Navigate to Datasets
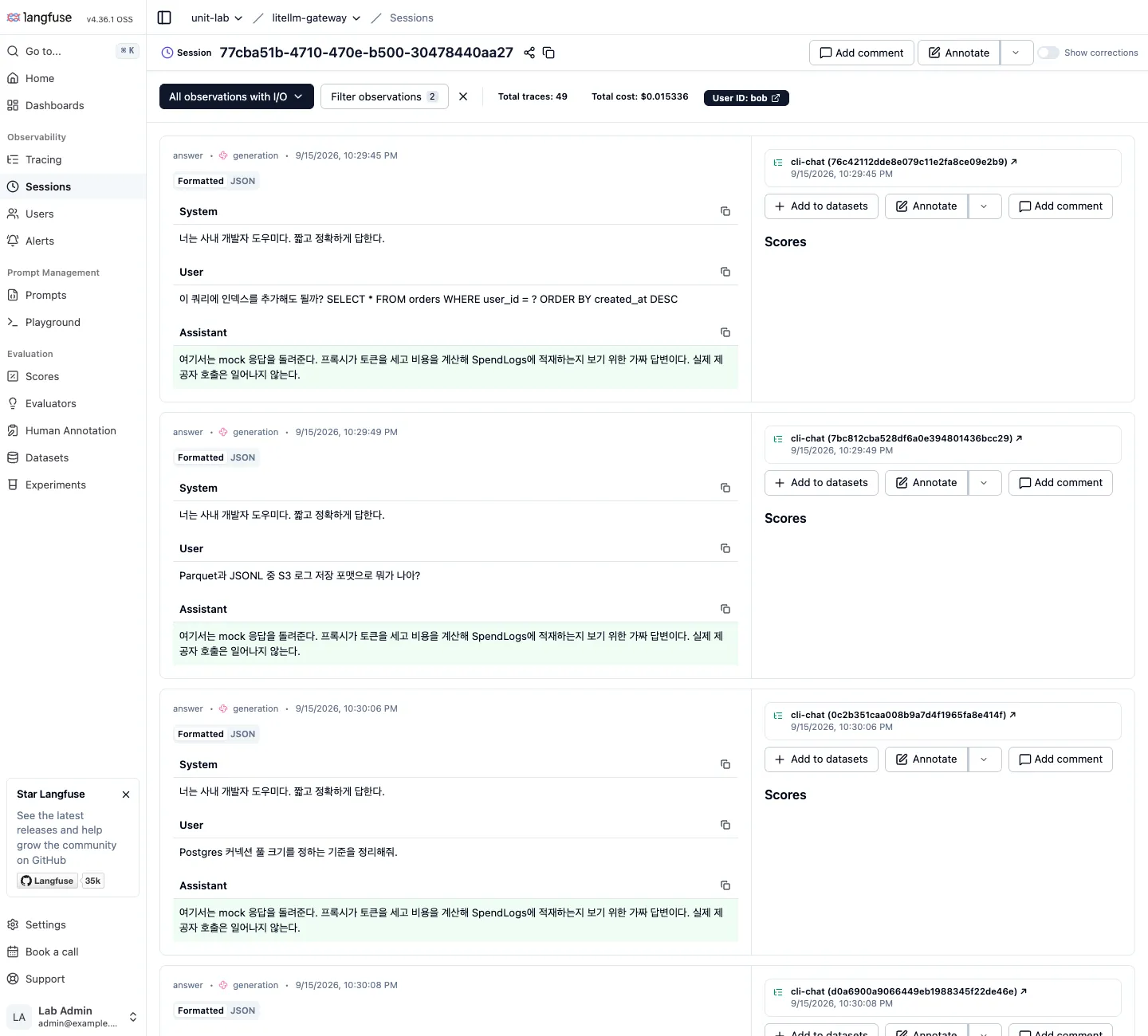 73,457
